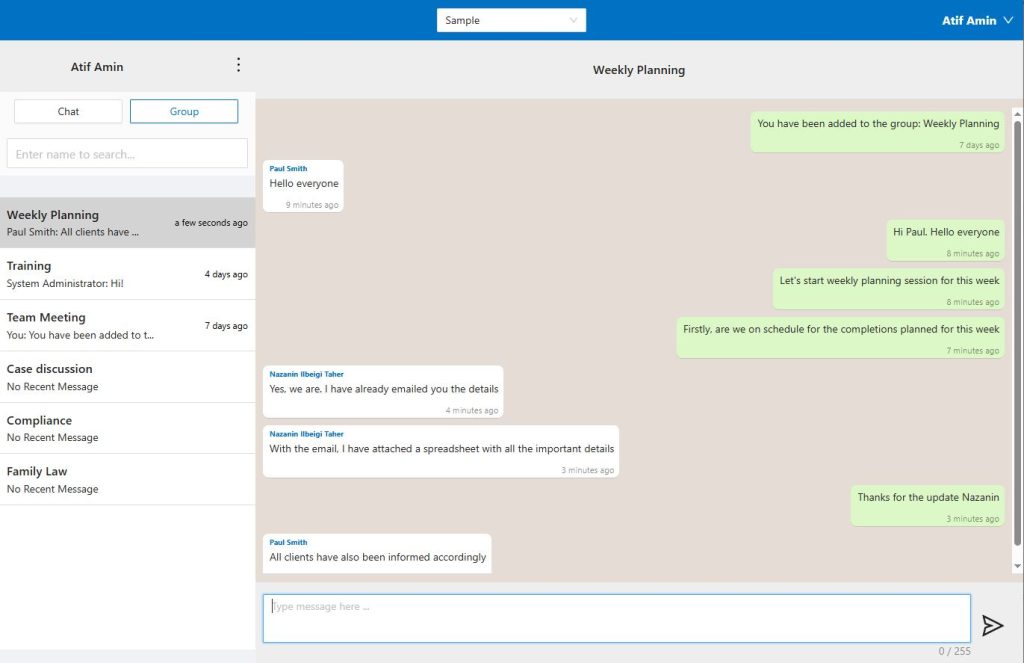
Task: Click the send message paper plane icon
Action: coord(991,625)
